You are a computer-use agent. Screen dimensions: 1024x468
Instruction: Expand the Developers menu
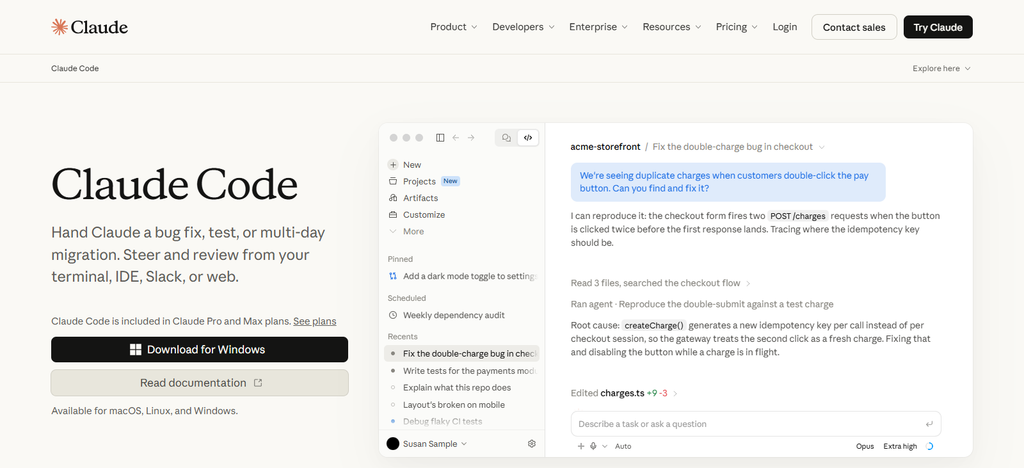point(523,27)
